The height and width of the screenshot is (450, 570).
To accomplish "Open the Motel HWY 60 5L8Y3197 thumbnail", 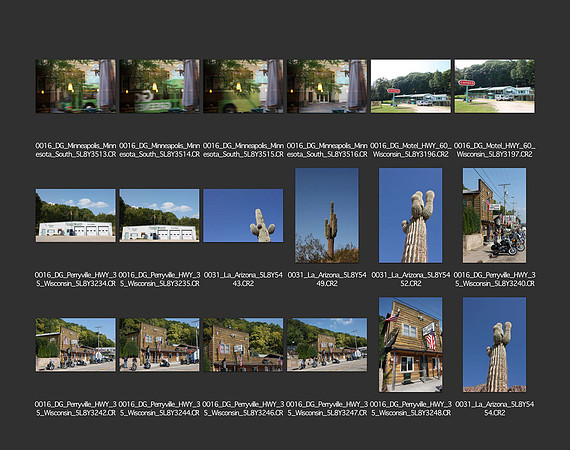I will pyautogui.click(x=494, y=87).
